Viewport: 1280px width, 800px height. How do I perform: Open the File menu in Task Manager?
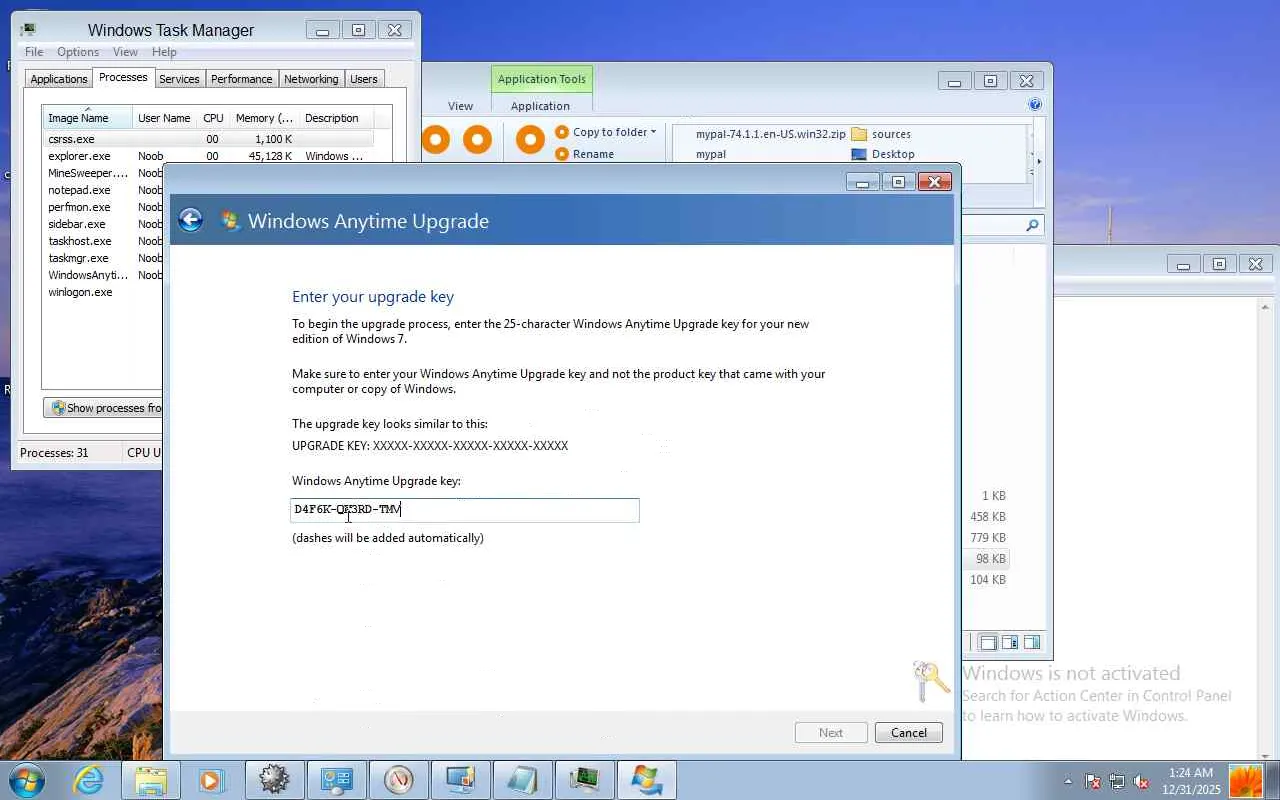[34, 52]
